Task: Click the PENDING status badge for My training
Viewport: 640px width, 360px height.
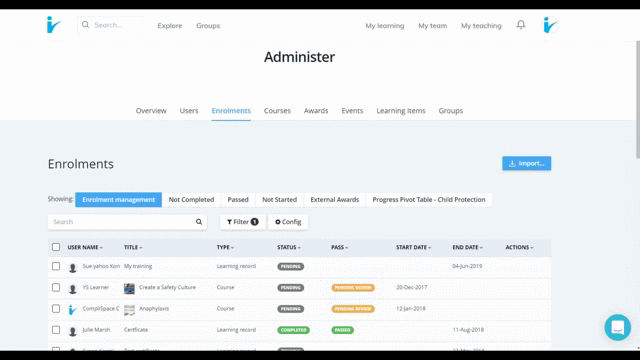Action: 291,267
